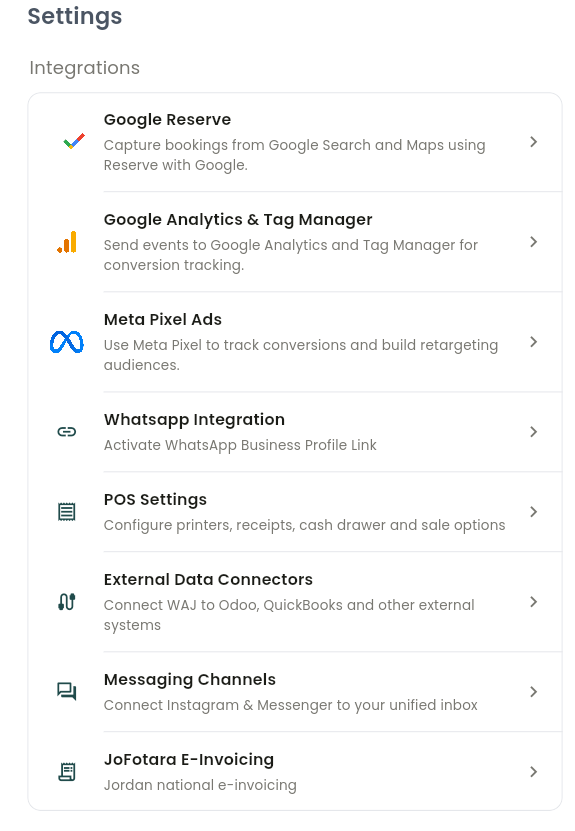Open the Messaging Channels title
This screenshot has height=831, width=575.
point(190,680)
